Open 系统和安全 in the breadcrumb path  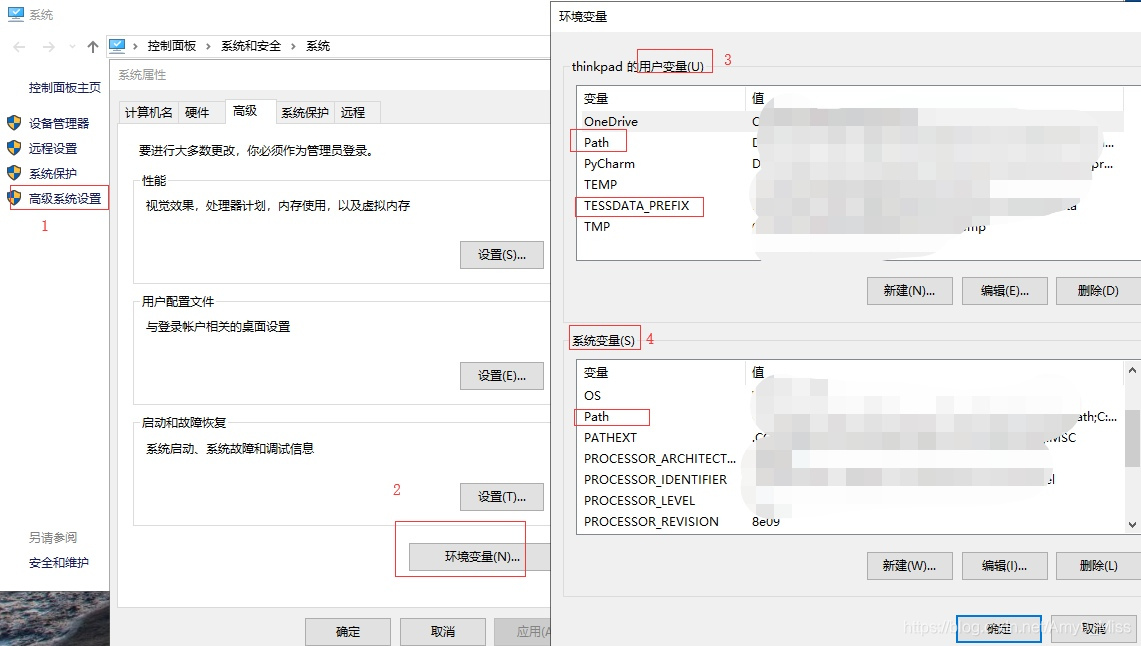click(x=251, y=46)
